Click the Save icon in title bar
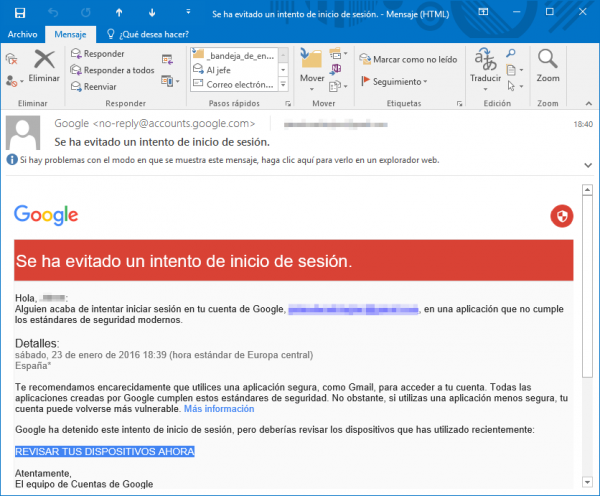The width and height of the screenshot is (600, 496). point(20,13)
